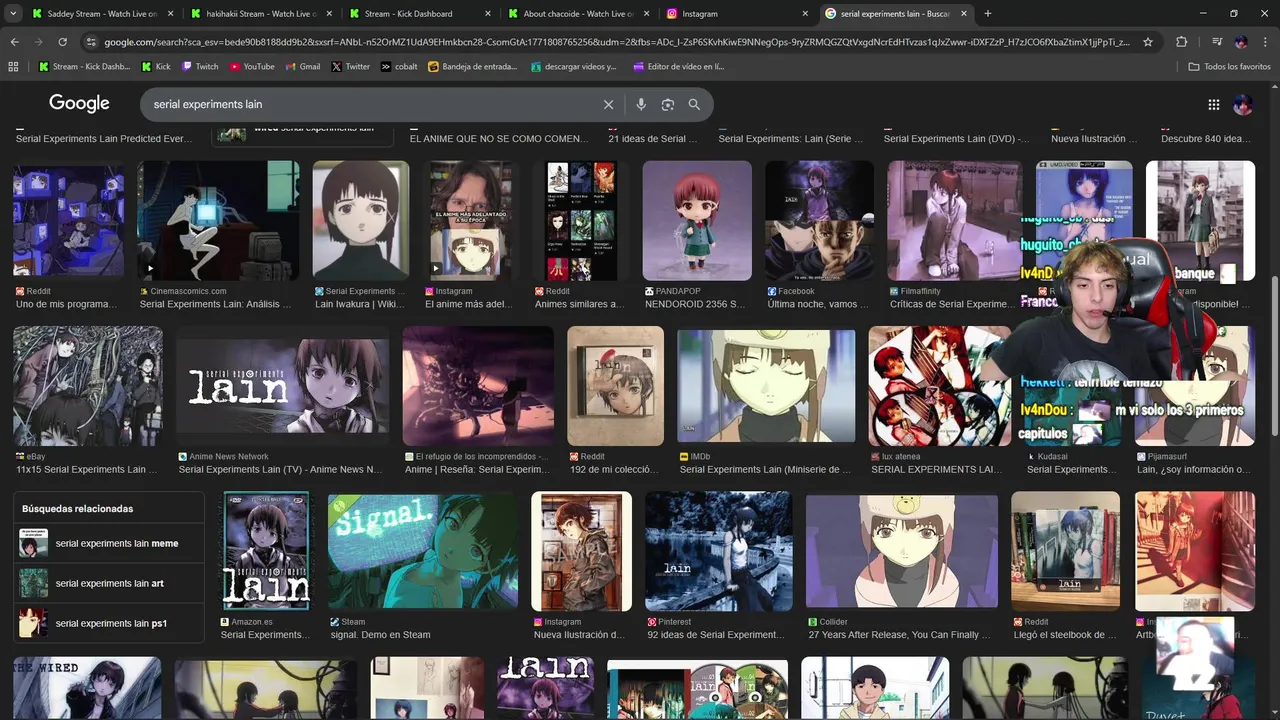Open Chrome media control icon
Screen dimensions: 1280x720
pyautogui.click(x=1216, y=42)
